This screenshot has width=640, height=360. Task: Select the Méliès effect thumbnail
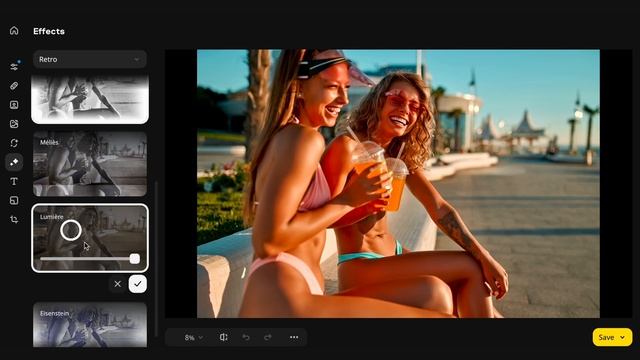tap(90, 164)
